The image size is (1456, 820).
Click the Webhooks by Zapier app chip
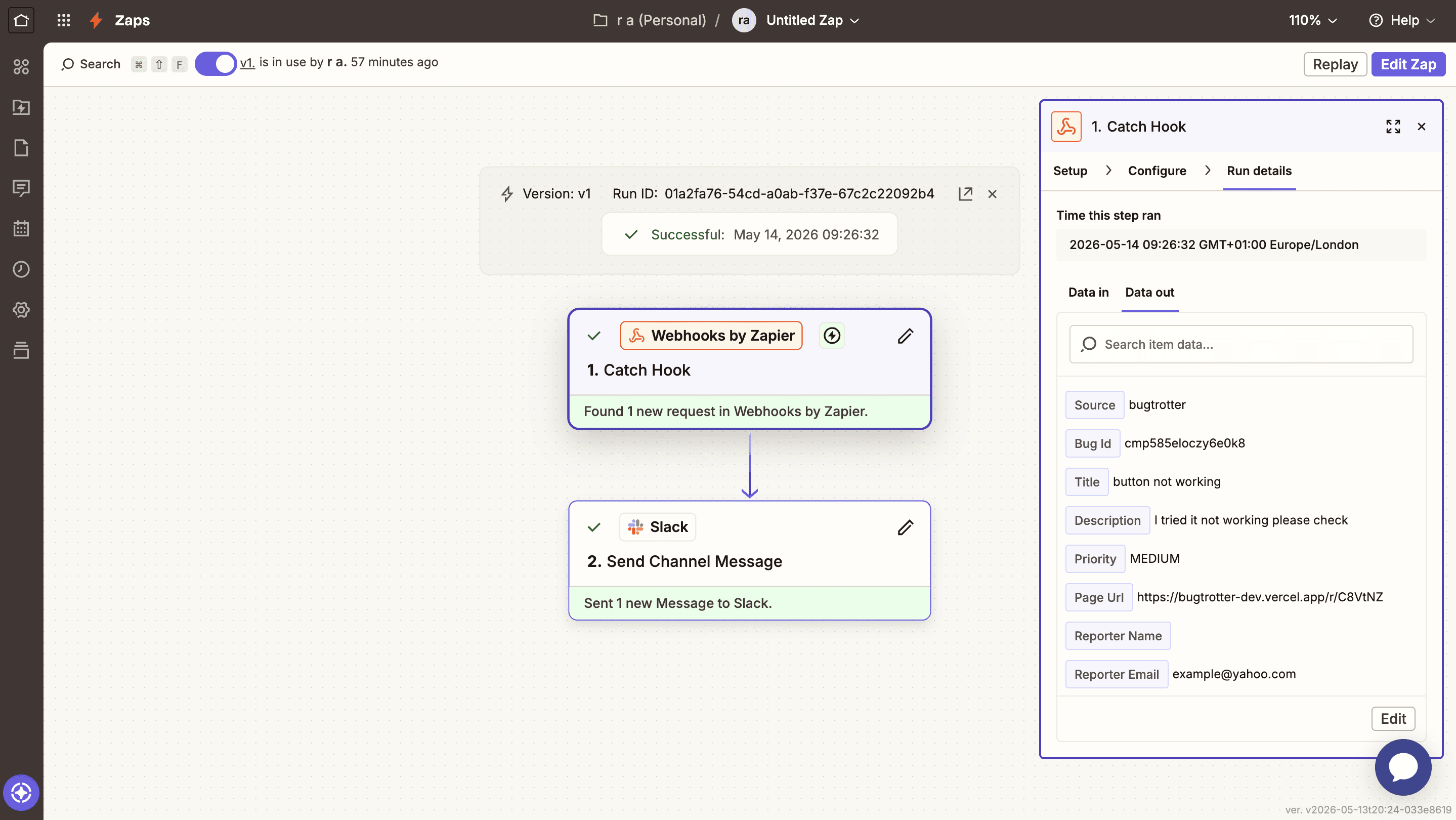(711, 336)
